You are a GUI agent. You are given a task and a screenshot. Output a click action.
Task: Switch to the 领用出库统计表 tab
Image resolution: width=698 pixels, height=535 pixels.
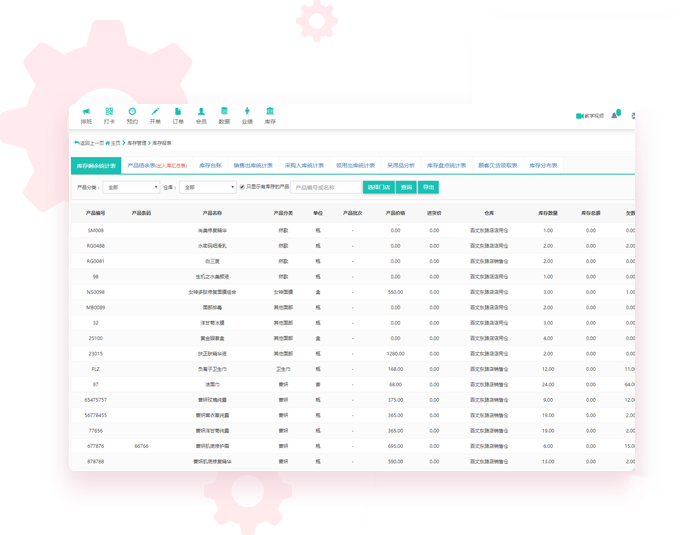coord(355,165)
